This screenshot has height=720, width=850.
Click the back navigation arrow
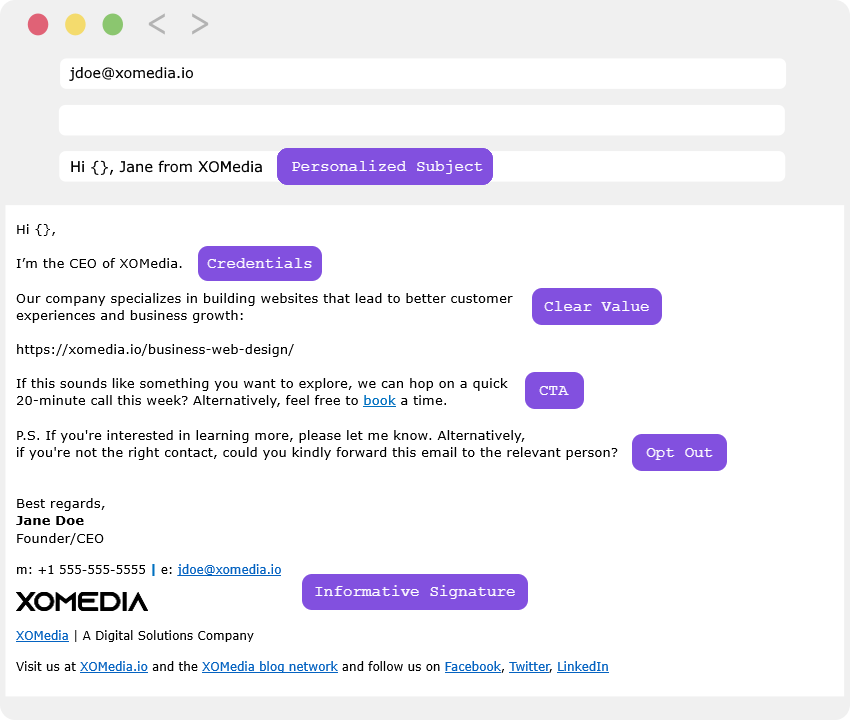tap(157, 24)
